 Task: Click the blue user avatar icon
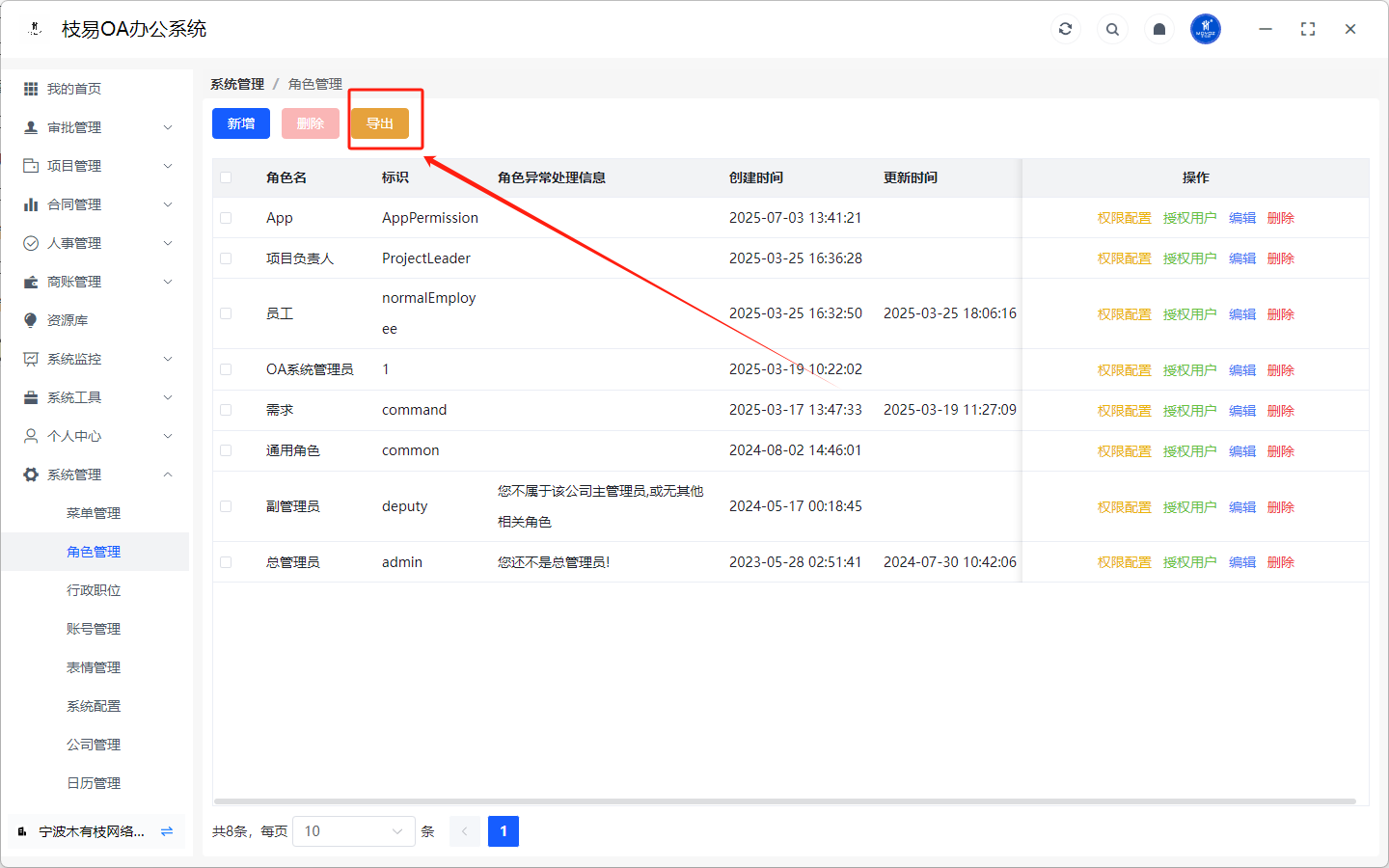point(1206,29)
